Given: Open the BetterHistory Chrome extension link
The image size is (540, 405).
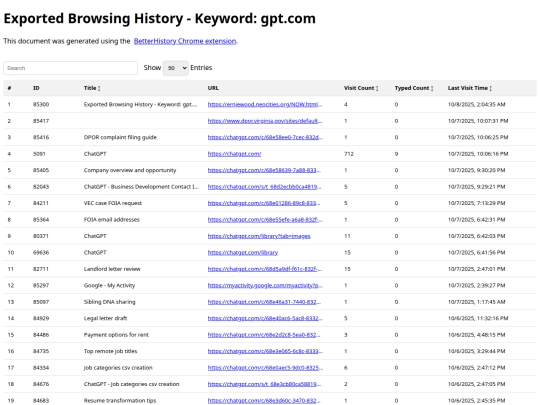Looking at the screenshot, I should [185, 41].
